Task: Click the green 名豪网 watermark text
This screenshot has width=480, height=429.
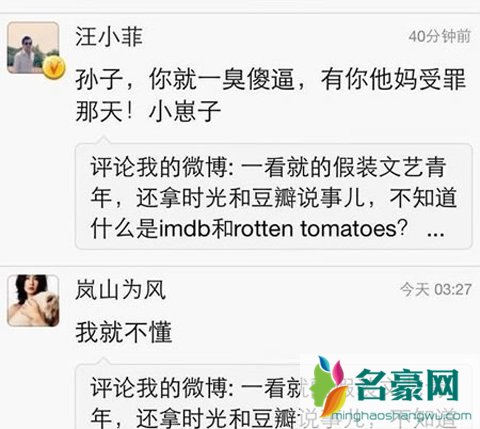Action: 406,386
